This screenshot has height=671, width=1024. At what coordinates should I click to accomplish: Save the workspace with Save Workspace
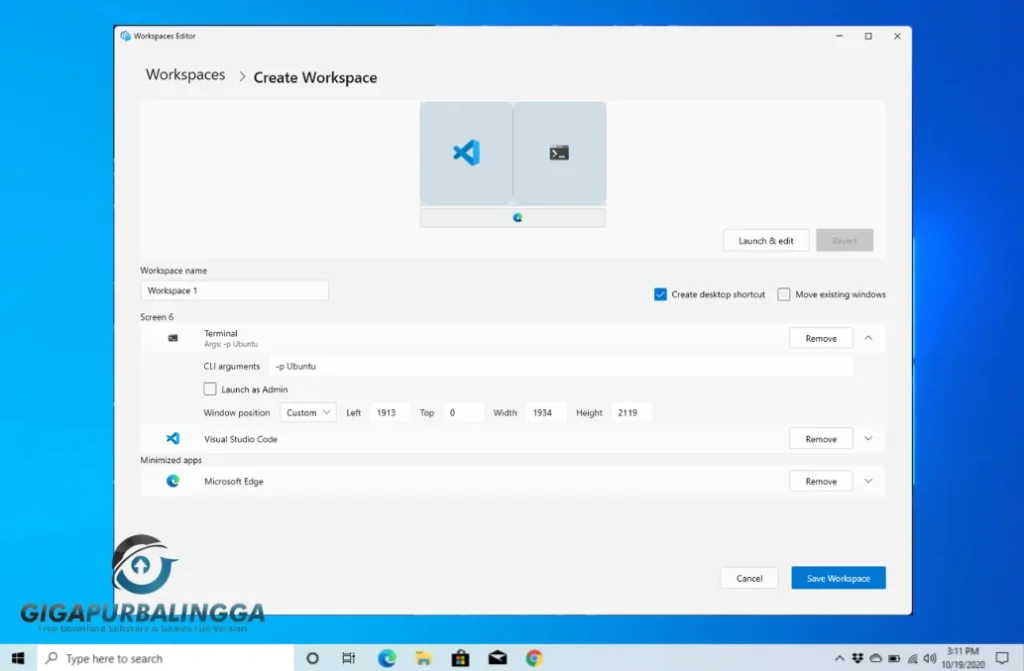[838, 577]
